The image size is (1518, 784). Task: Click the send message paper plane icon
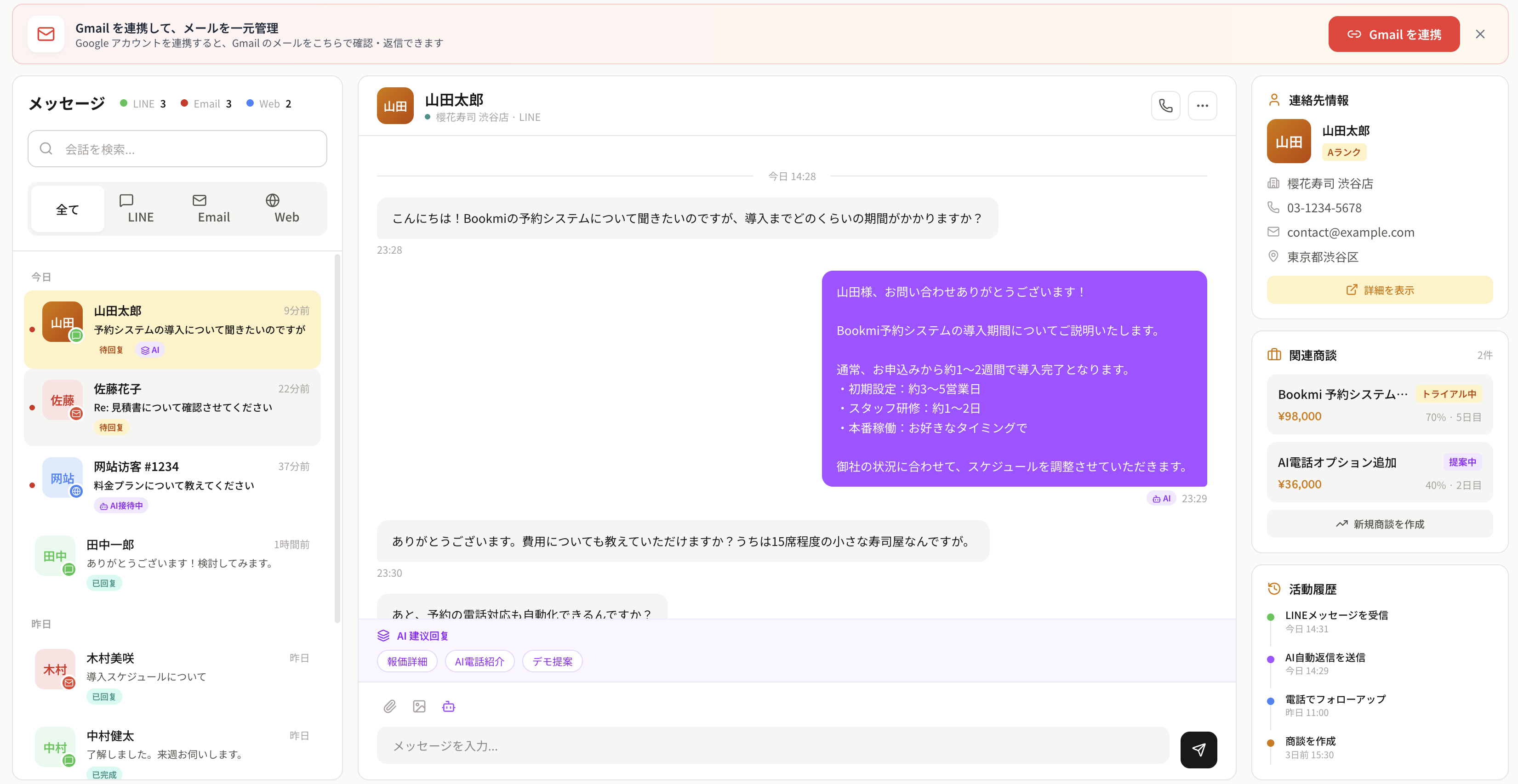[1198, 749]
